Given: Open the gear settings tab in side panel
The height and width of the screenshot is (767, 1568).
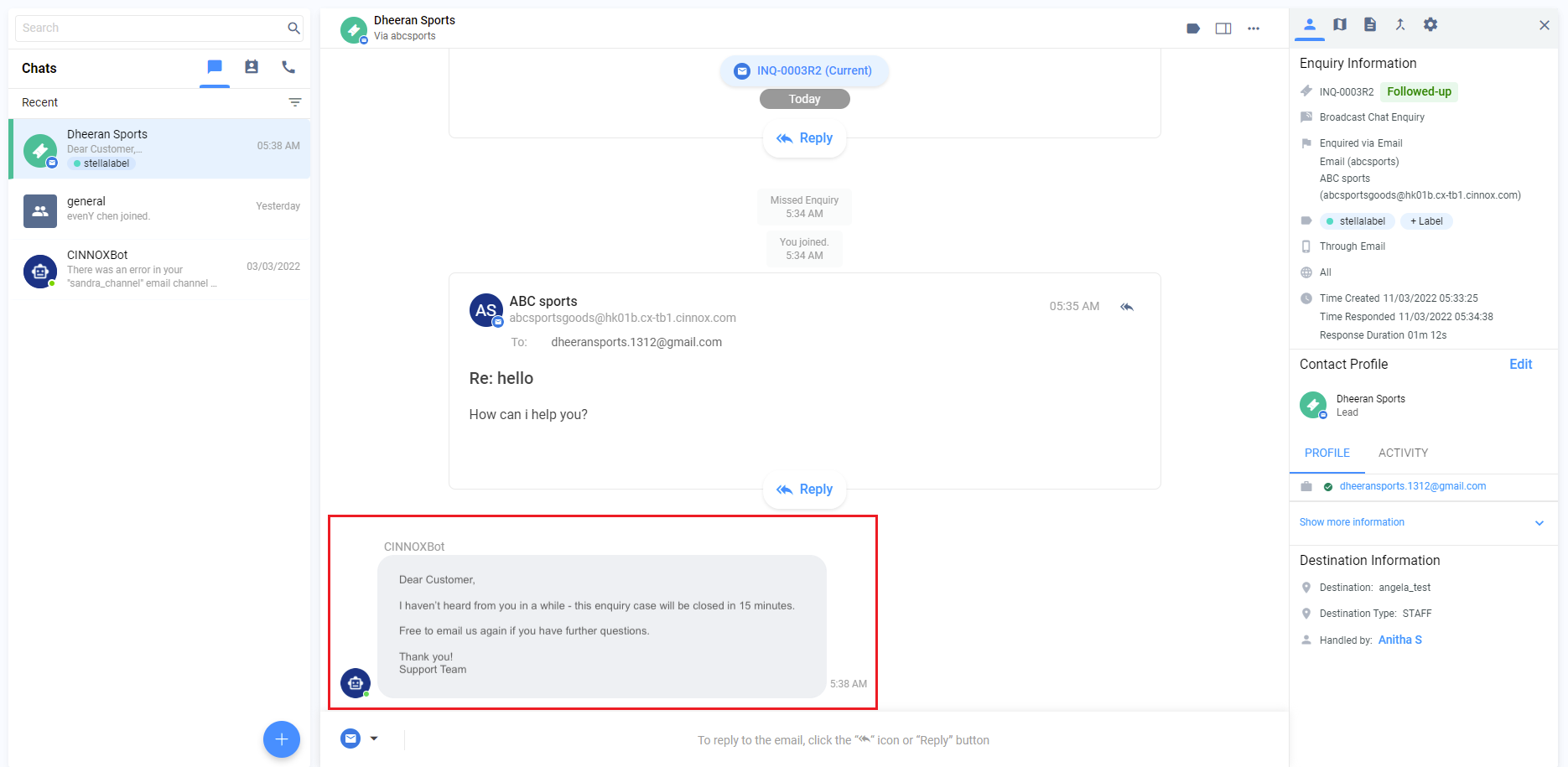Looking at the screenshot, I should [1430, 25].
